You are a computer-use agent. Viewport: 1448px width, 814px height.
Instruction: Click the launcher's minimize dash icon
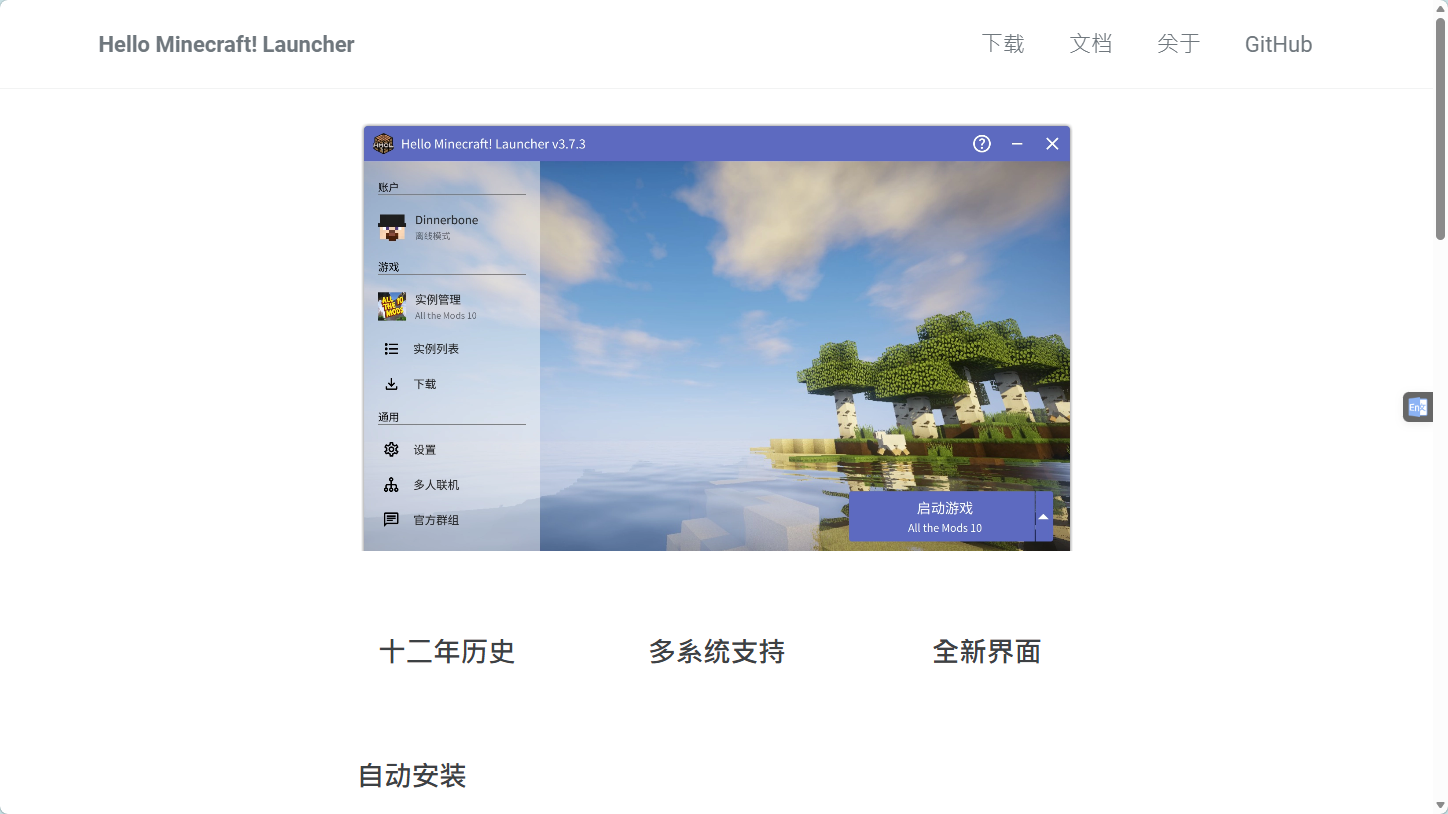coord(1017,144)
